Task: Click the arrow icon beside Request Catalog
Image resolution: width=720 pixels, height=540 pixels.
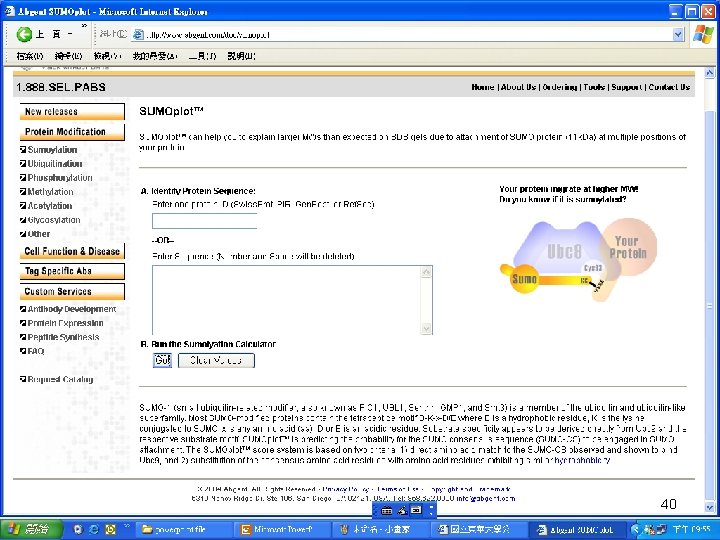Action: point(23,379)
